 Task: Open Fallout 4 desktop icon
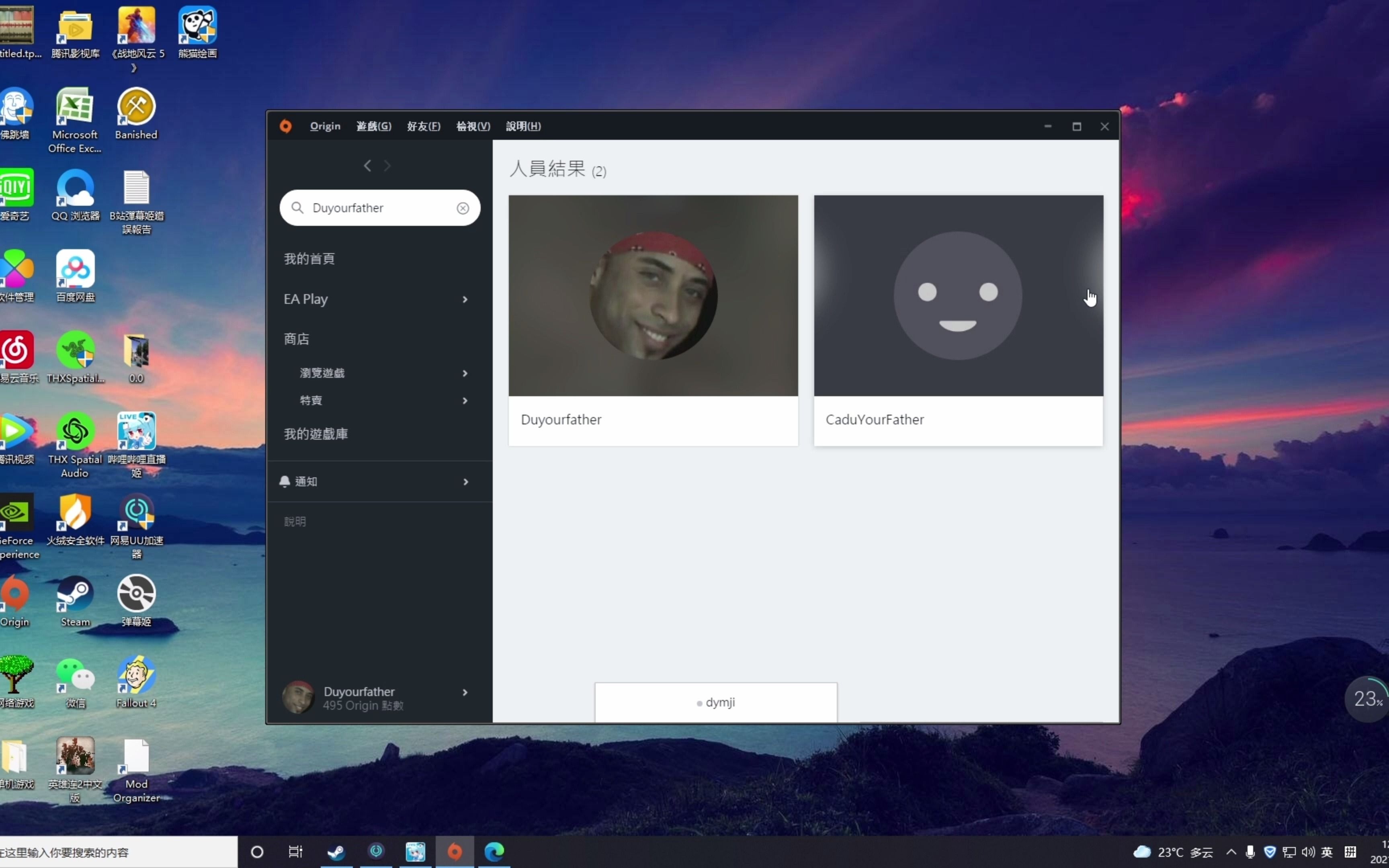click(136, 682)
